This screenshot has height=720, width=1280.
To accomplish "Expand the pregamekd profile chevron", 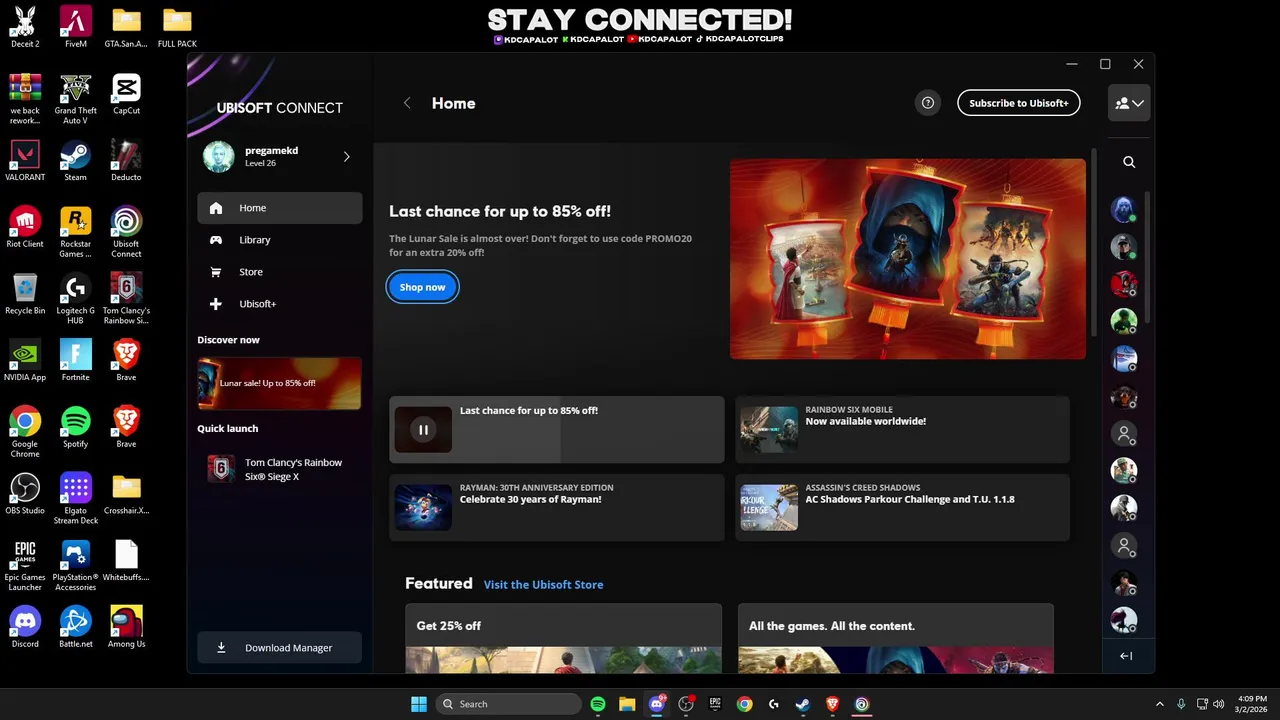I will click(346, 157).
